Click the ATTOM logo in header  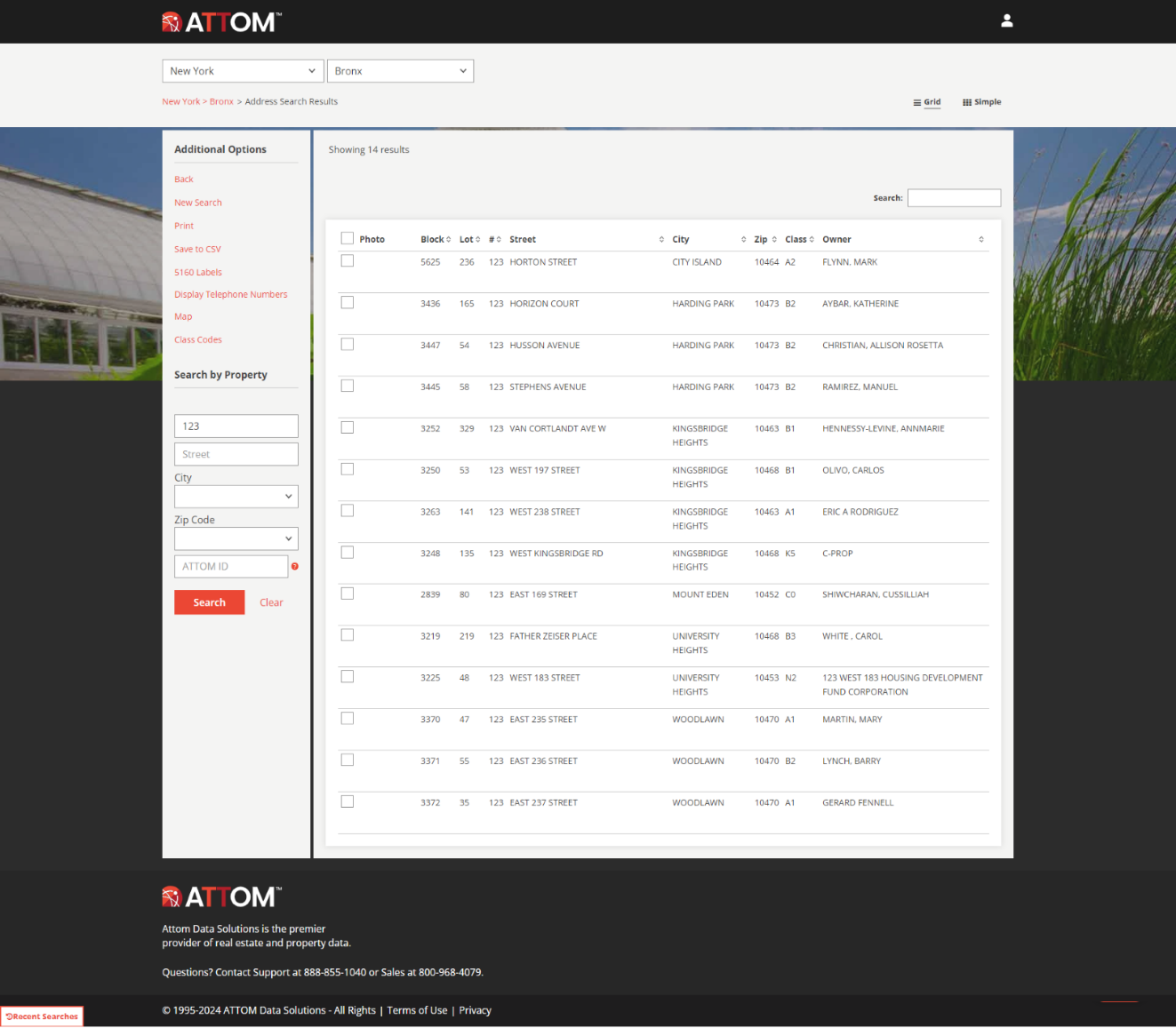coord(222,22)
